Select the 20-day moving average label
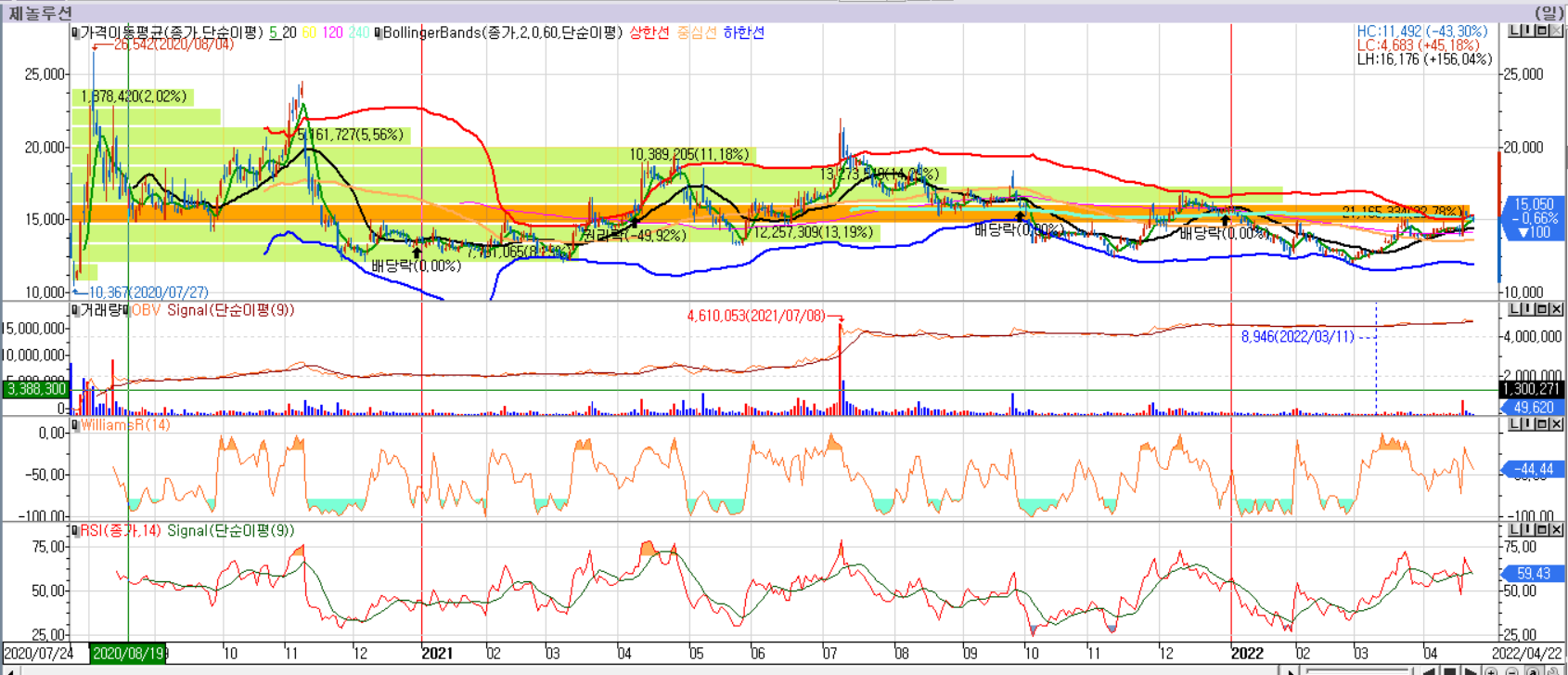 [x=289, y=32]
